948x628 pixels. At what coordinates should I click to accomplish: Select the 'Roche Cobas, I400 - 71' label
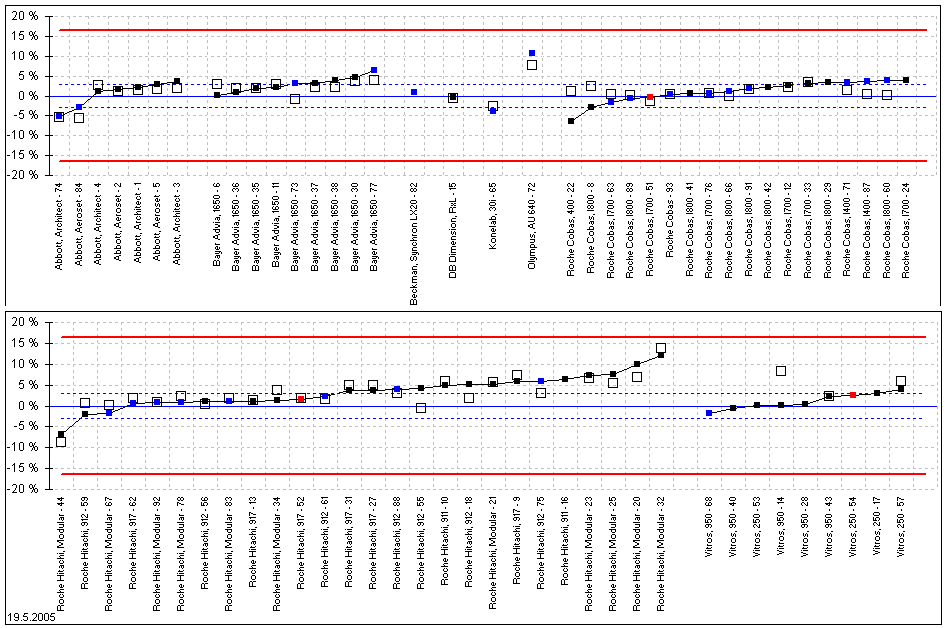(847, 229)
